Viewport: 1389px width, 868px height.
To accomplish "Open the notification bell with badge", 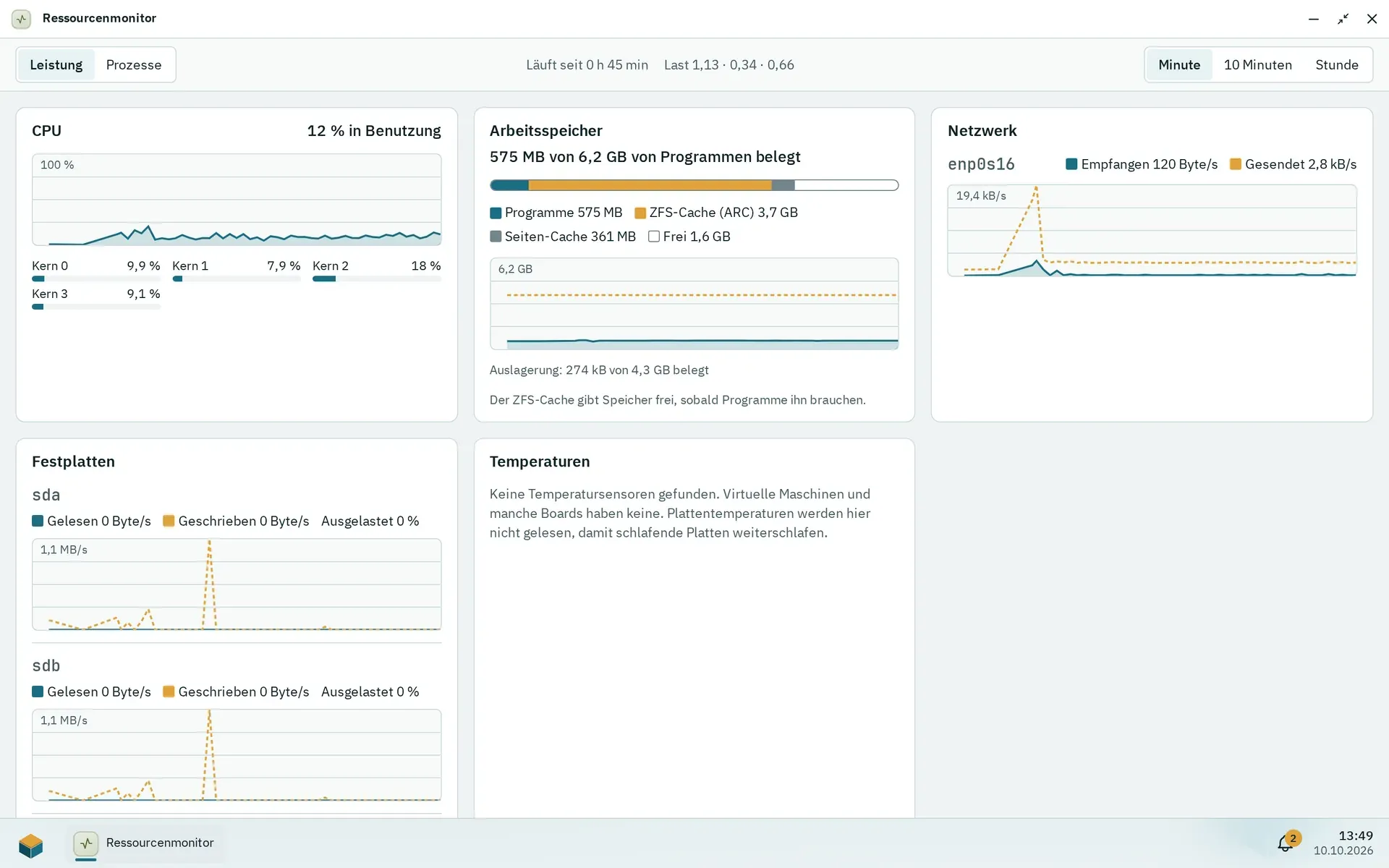I will tap(1286, 843).
